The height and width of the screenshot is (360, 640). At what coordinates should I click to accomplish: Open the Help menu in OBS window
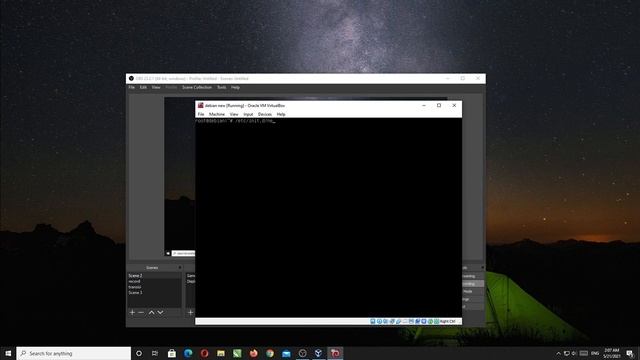click(x=236, y=87)
